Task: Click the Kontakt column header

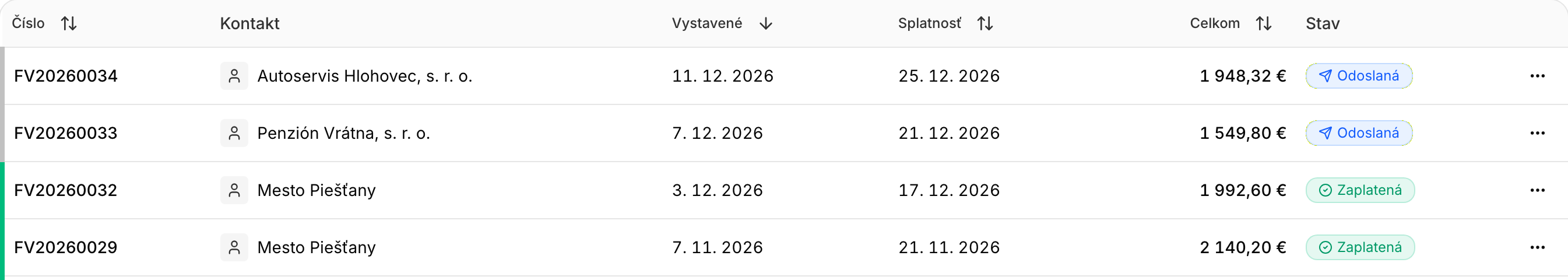Action: (249, 24)
